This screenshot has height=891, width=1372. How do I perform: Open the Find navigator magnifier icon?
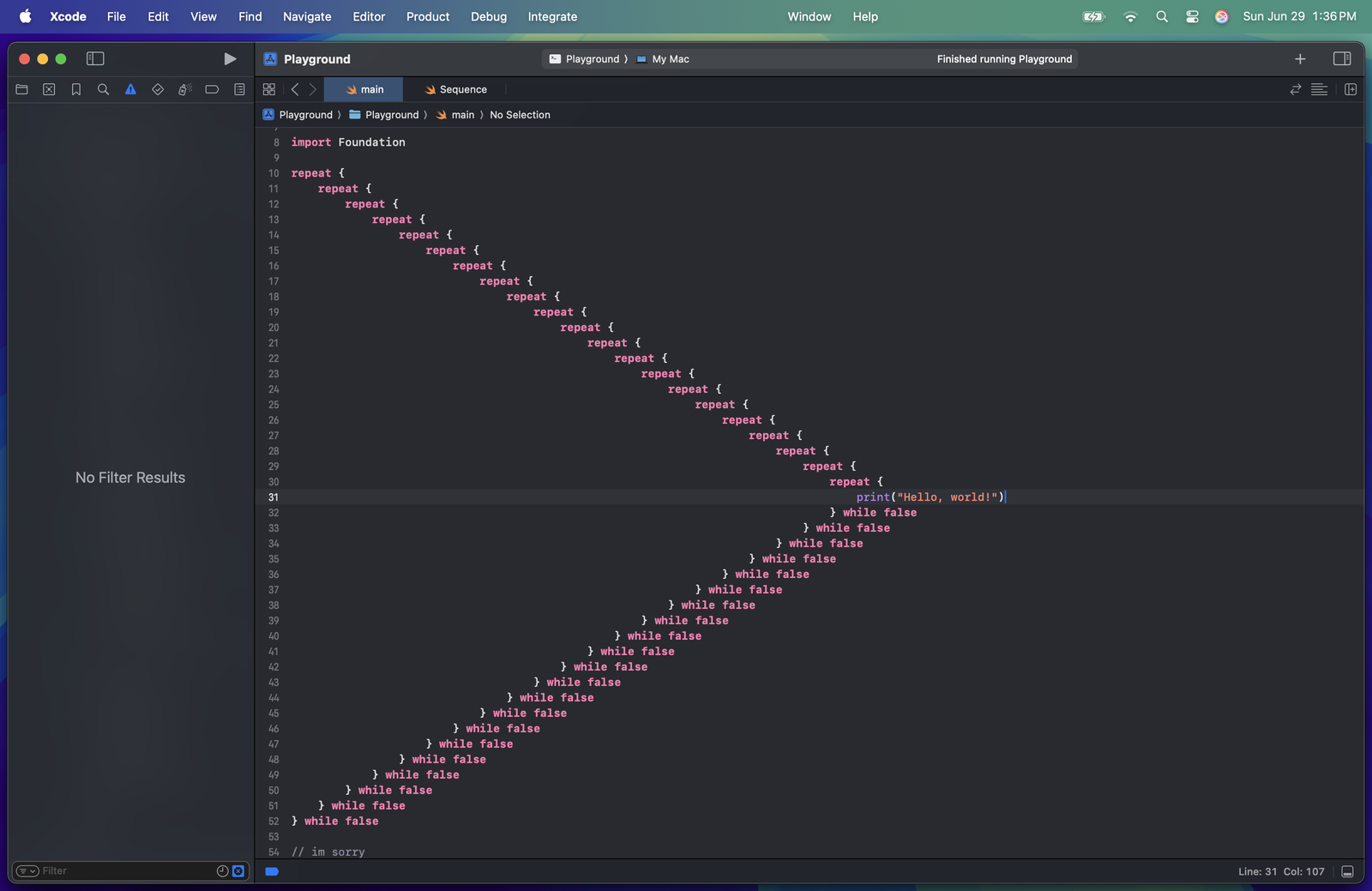[x=103, y=89]
